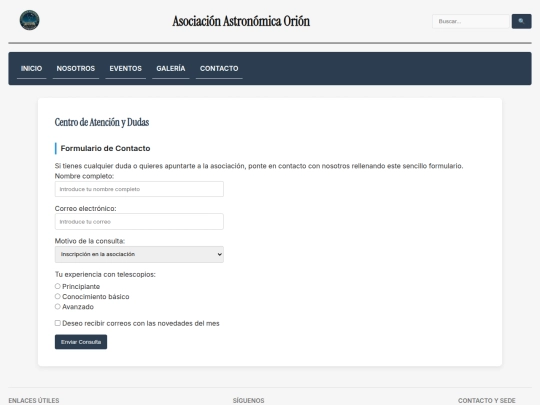Open the INICIO menu item
Viewport: 540px width, 405px height.
pyautogui.click(x=31, y=69)
